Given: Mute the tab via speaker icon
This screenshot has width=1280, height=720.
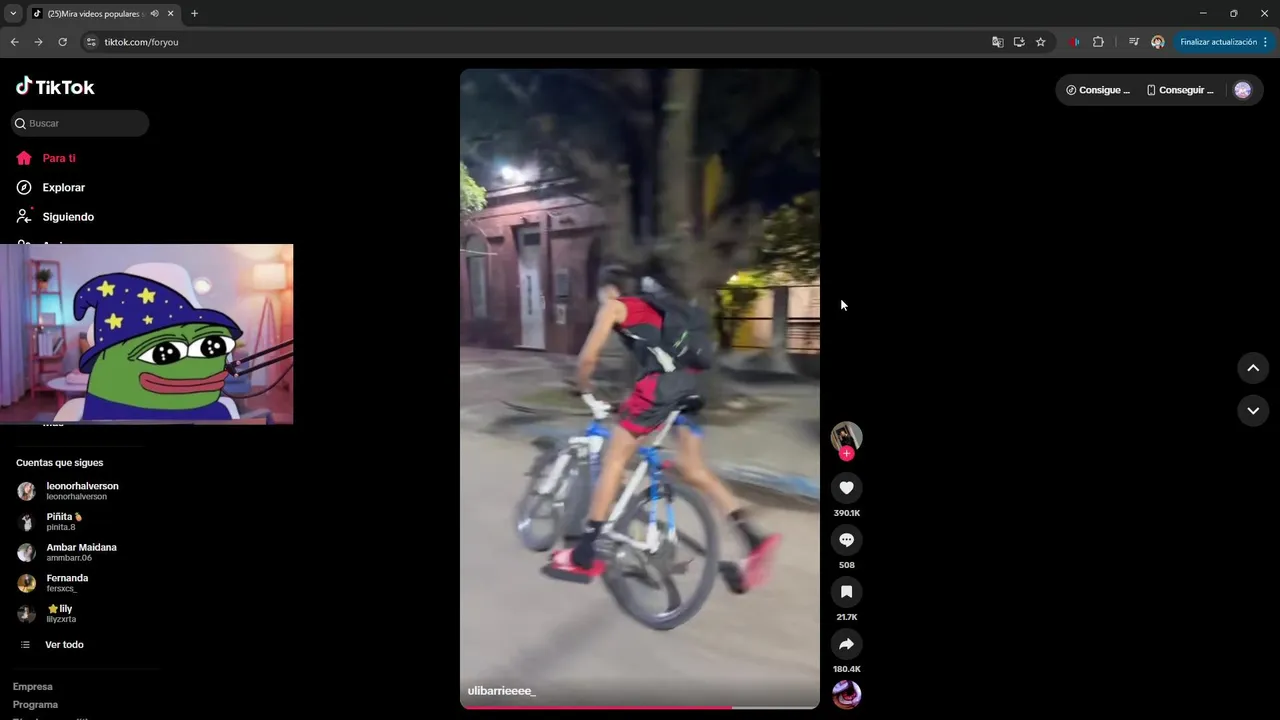Looking at the screenshot, I should click(x=154, y=13).
